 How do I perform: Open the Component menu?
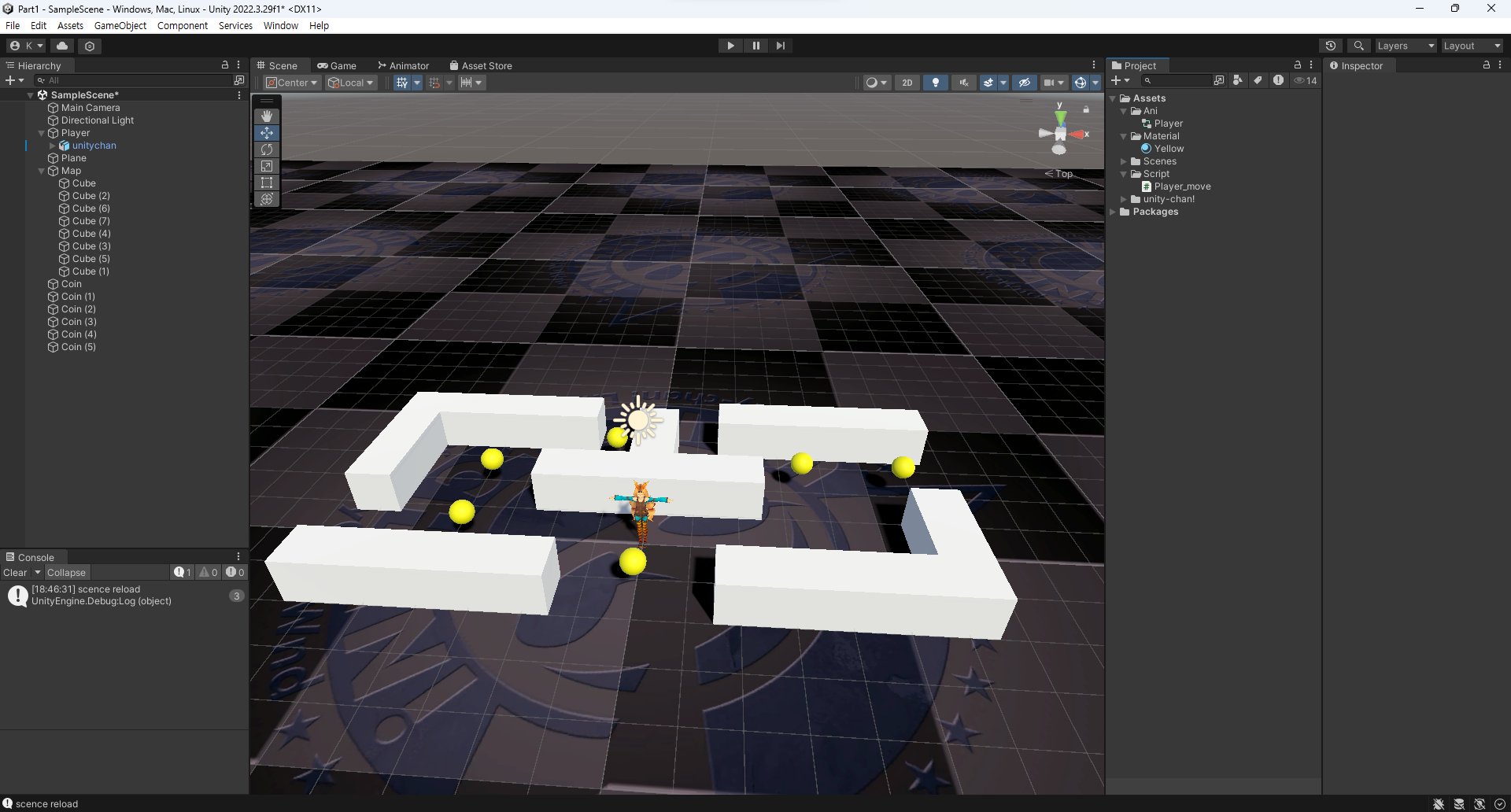click(183, 26)
